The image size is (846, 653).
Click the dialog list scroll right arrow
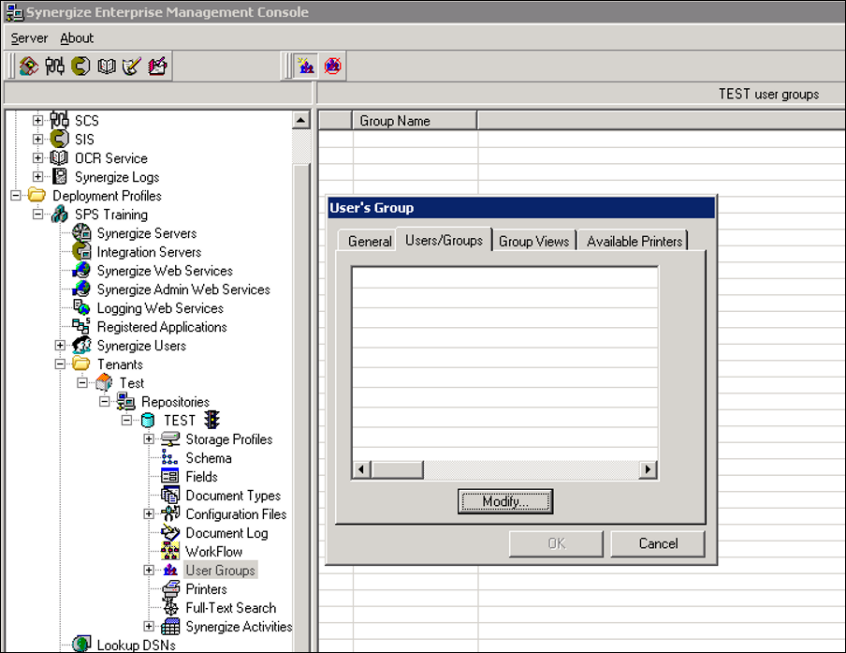648,470
